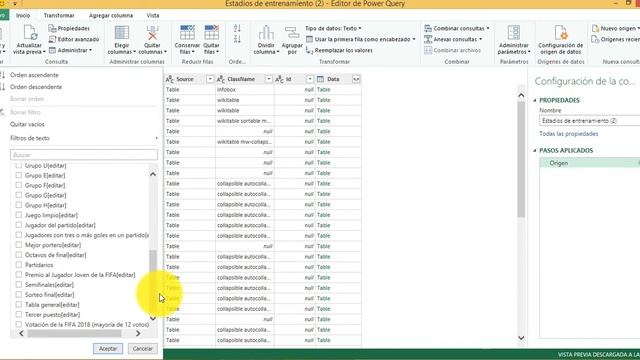The width and height of the screenshot is (640, 360).
Task: Open Propiedades in the Consulta group
Action: click(x=69, y=28)
